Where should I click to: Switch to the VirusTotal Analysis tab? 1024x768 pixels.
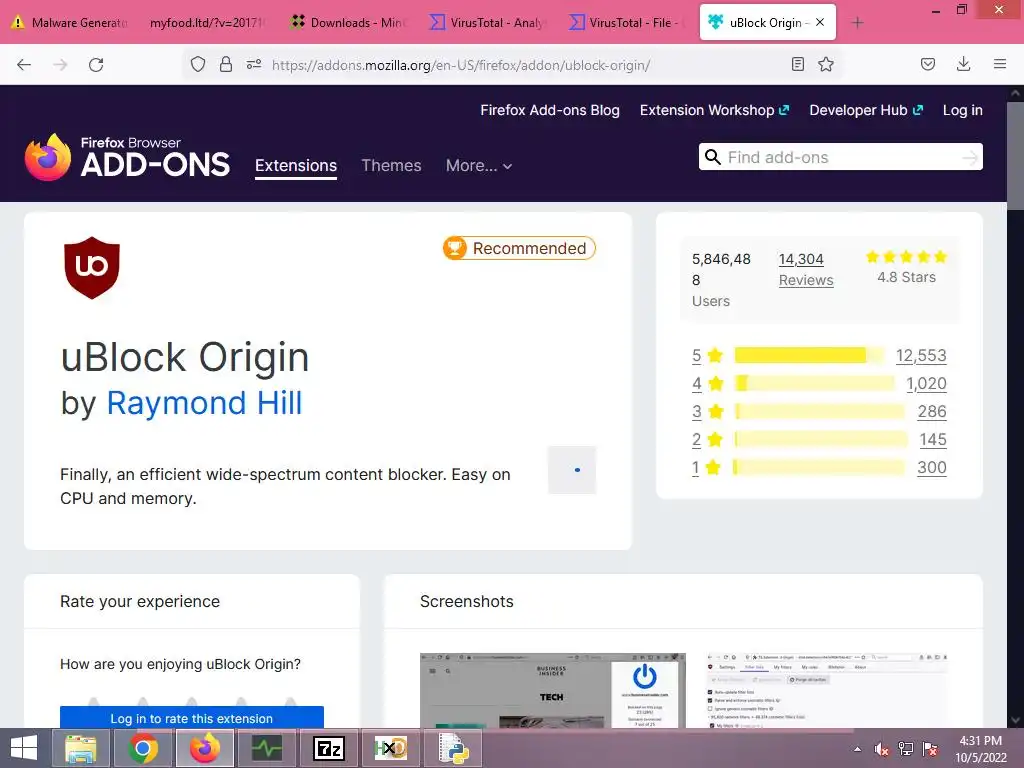coord(487,23)
